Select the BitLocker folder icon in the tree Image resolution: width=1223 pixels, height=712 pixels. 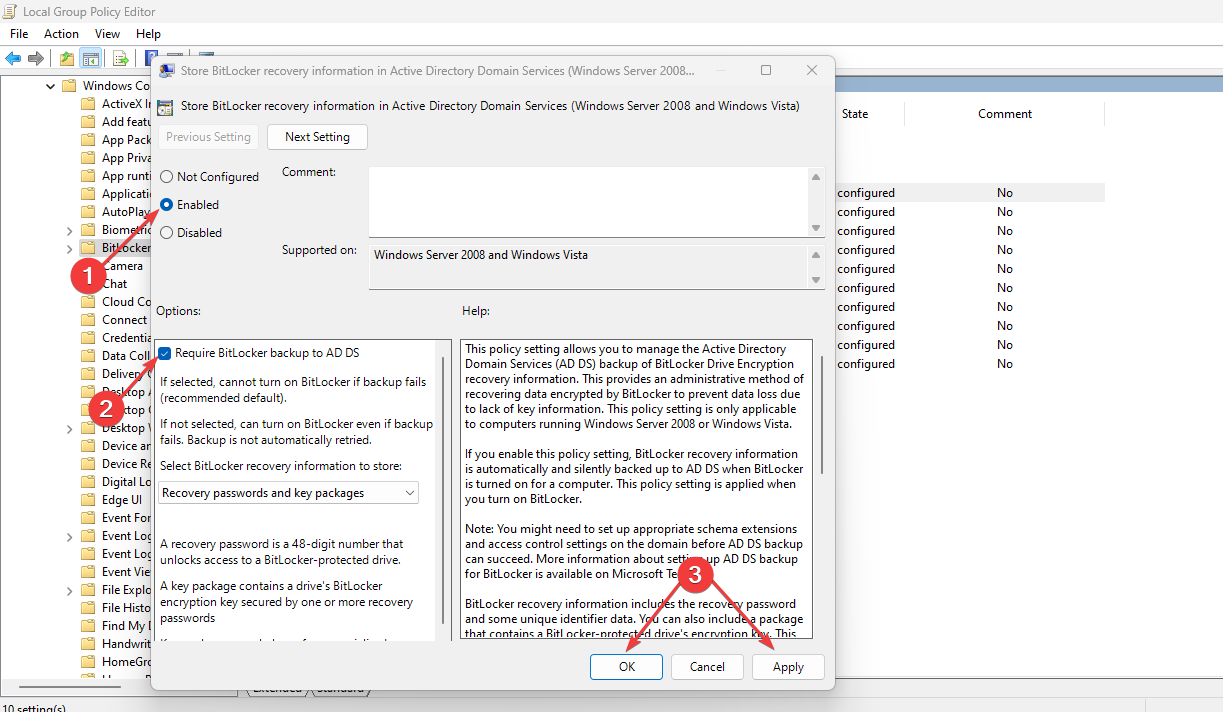(x=89, y=248)
